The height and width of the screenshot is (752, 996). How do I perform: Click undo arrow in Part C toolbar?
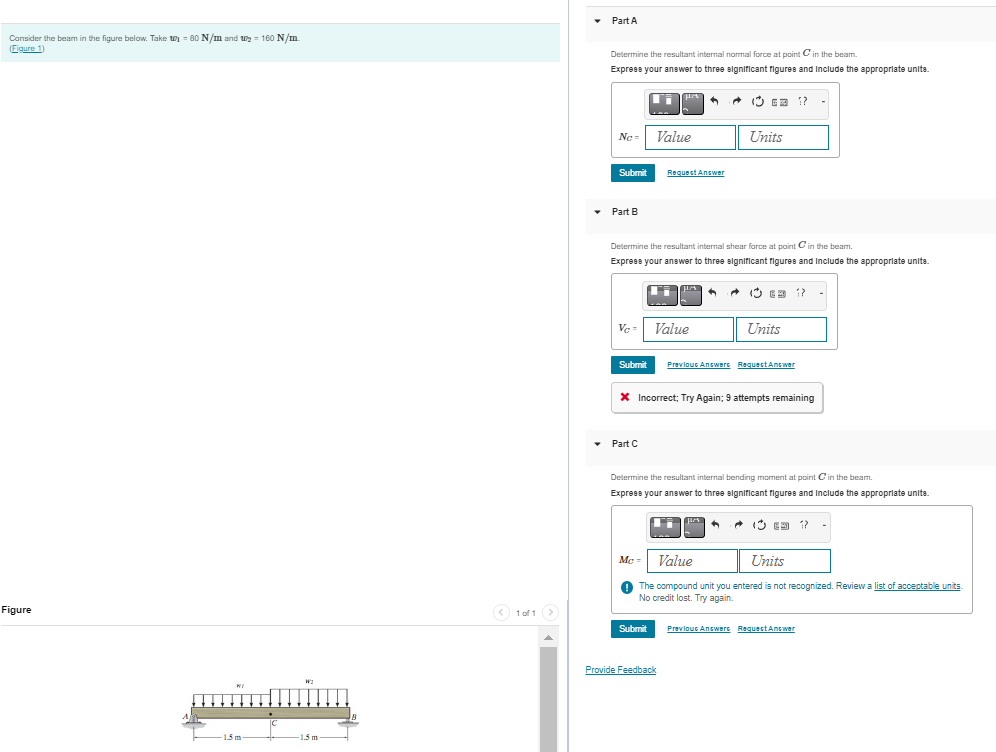716,525
